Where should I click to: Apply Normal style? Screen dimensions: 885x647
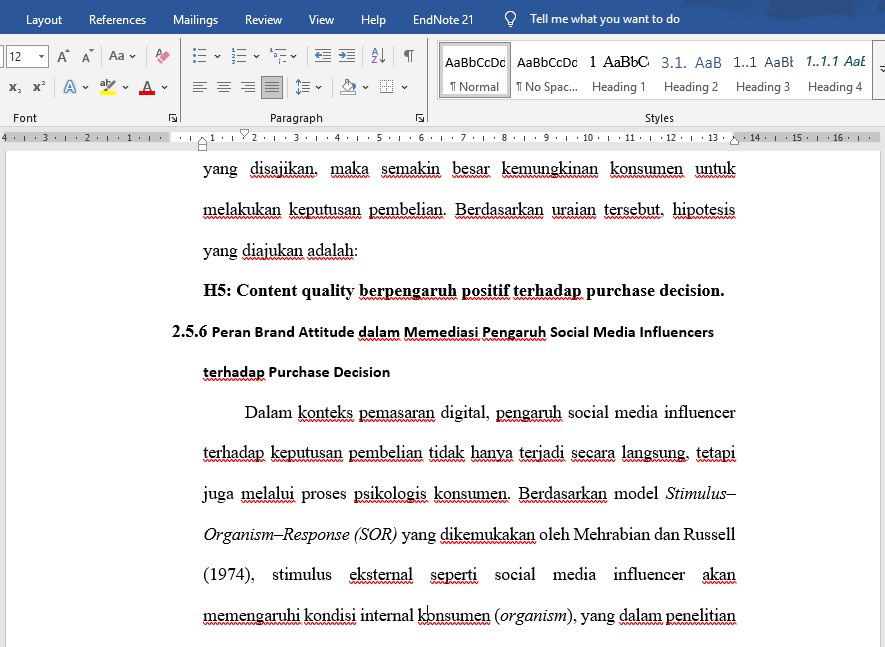[475, 70]
